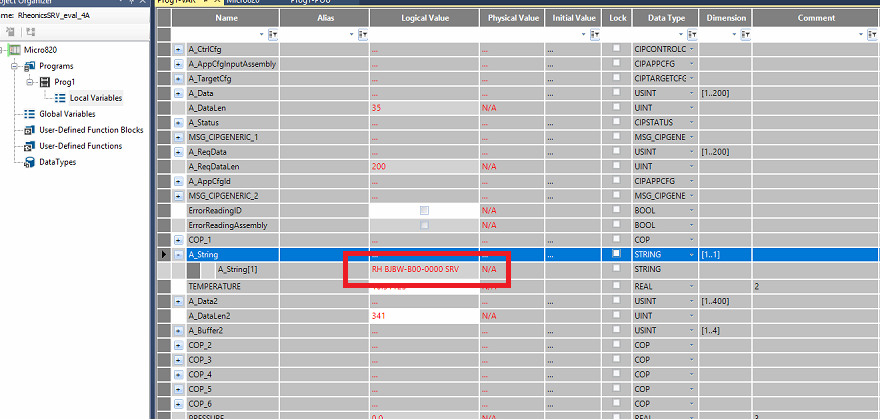Toggle Lock checkbox for A_CtrlCfg
The height and width of the screenshot is (419, 880).
[616, 49]
